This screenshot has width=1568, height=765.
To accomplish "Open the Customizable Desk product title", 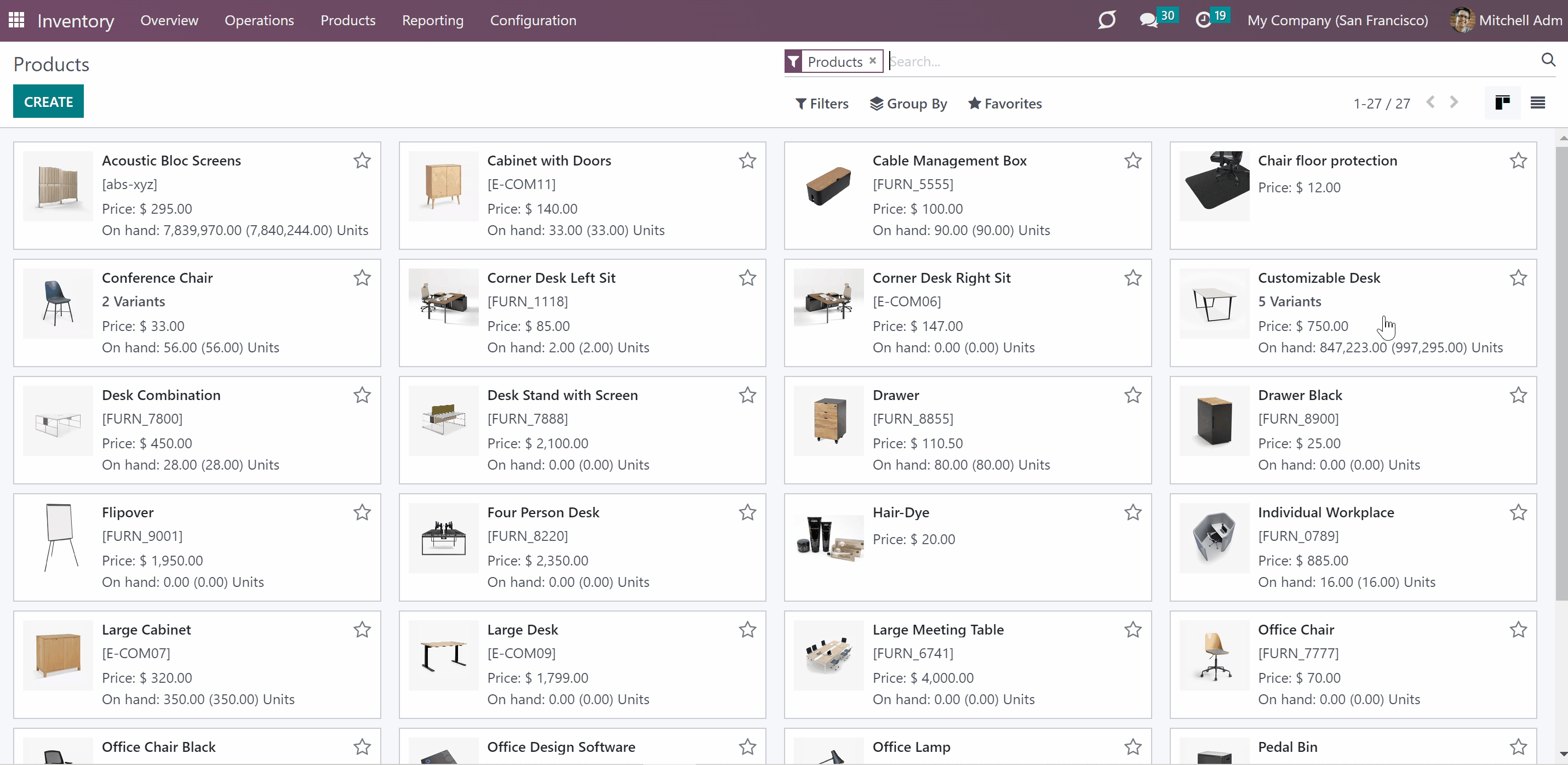I will click(x=1319, y=278).
